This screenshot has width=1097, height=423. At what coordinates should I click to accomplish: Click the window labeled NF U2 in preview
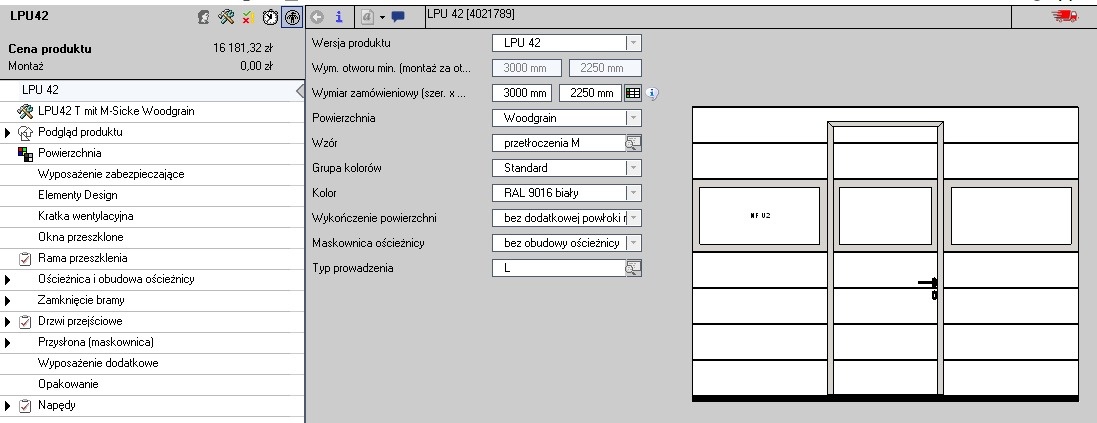(759, 216)
